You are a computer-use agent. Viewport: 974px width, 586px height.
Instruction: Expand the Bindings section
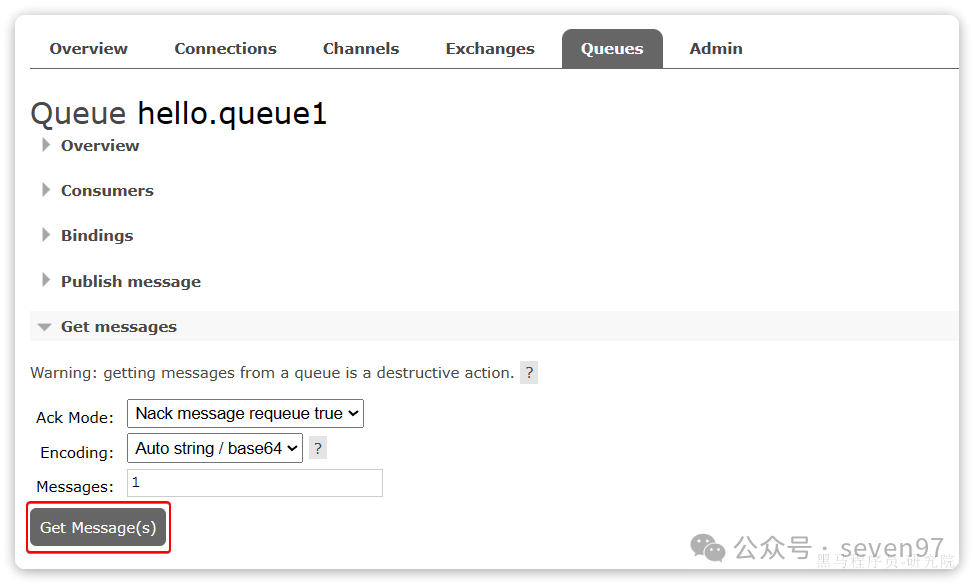tap(97, 236)
